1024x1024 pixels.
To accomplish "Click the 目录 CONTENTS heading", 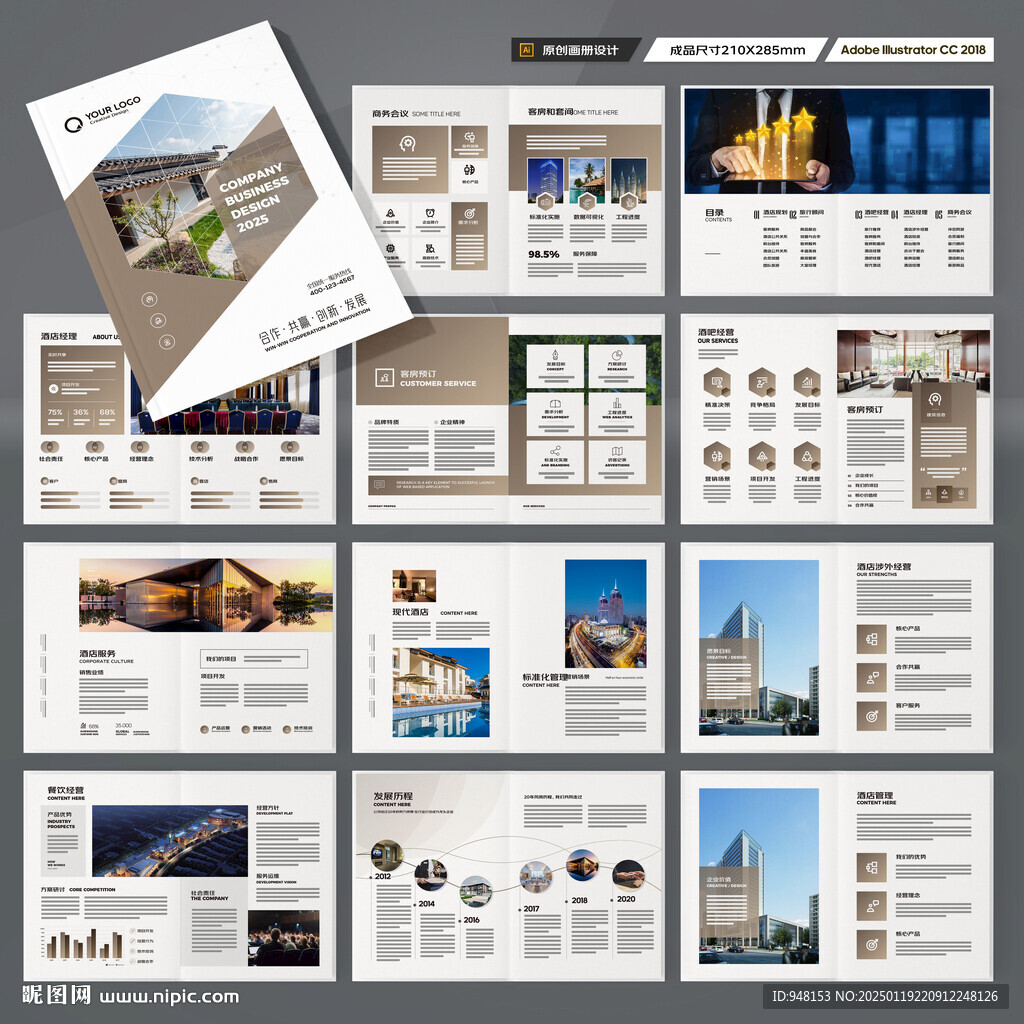I will [718, 215].
